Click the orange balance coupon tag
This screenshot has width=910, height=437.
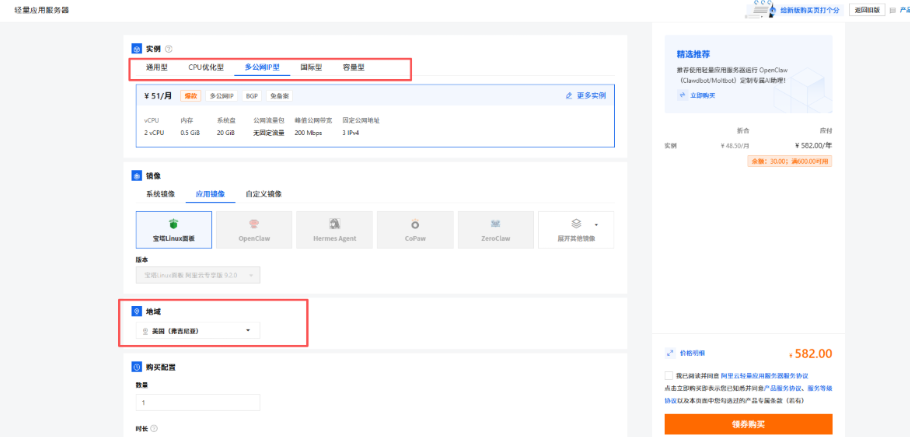pos(790,161)
